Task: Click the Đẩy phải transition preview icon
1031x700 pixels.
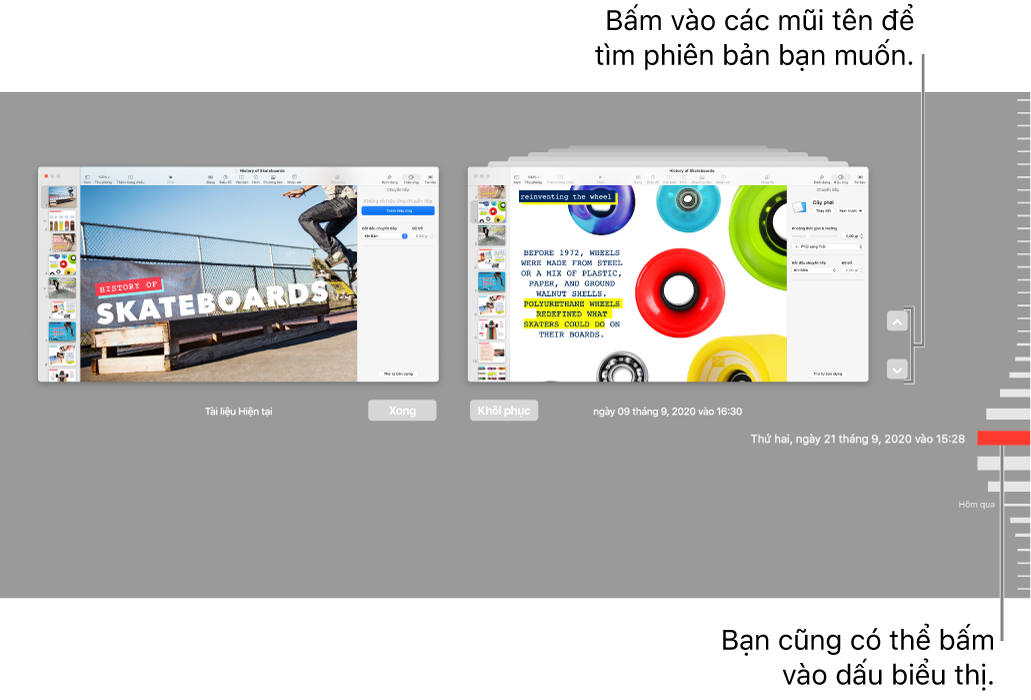Action: coord(800,207)
